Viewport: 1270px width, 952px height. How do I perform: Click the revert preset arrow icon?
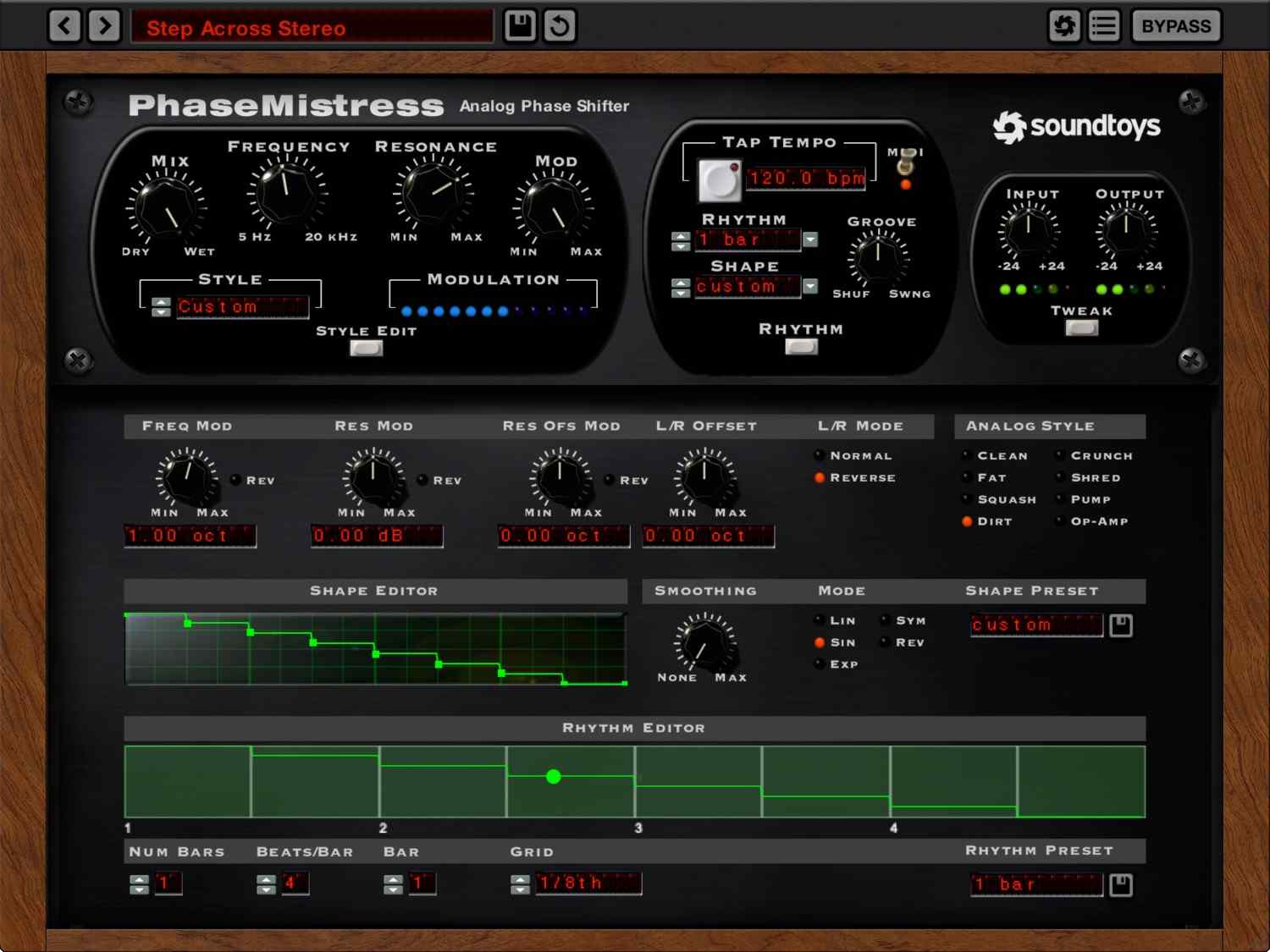(x=560, y=25)
